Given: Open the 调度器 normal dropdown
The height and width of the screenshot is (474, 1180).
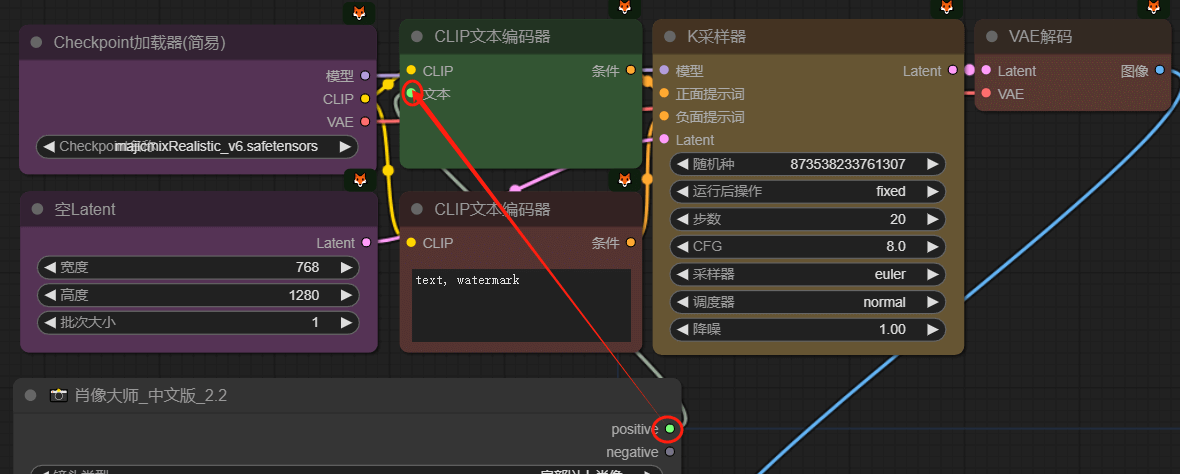Looking at the screenshot, I should [x=806, y=302].
